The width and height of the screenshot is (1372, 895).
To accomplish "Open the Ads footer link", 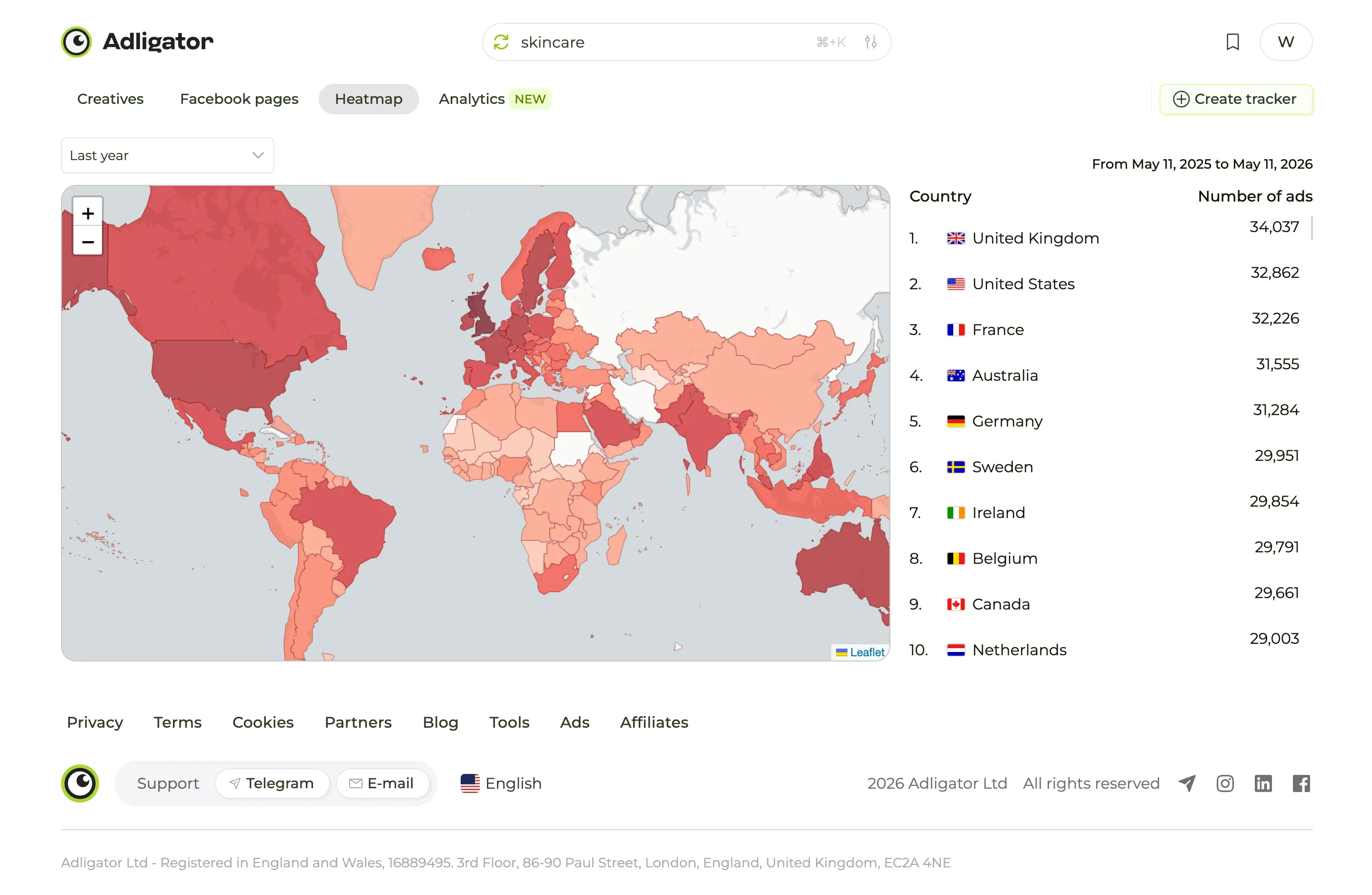I will (x=574, y=722).
